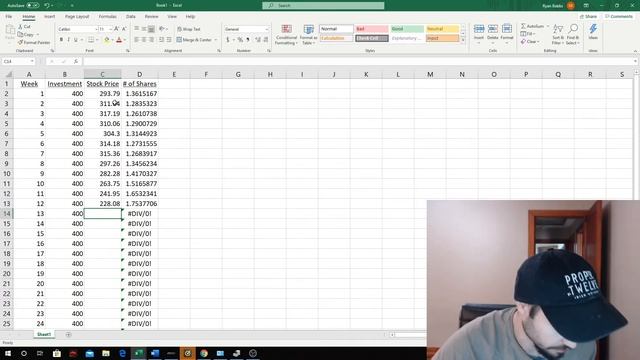640x360 pixels.
Task: Open the View tab
Action: pos(172,16)
